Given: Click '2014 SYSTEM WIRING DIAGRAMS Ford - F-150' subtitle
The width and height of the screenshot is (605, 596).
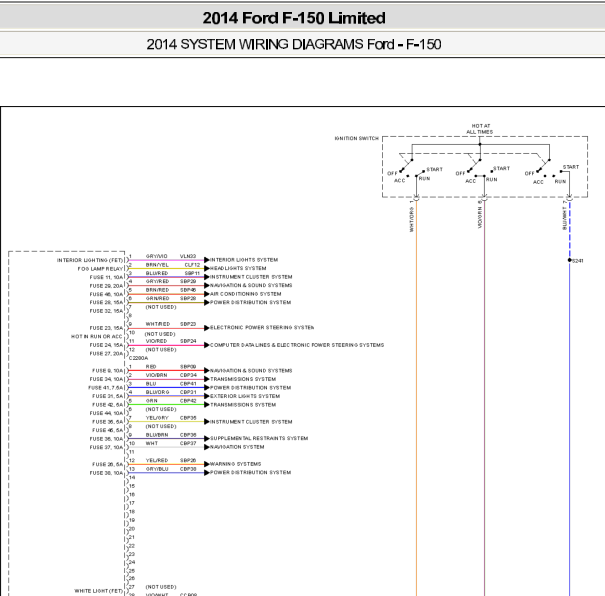Looking at the screenshot, I should tap(294, 44).
